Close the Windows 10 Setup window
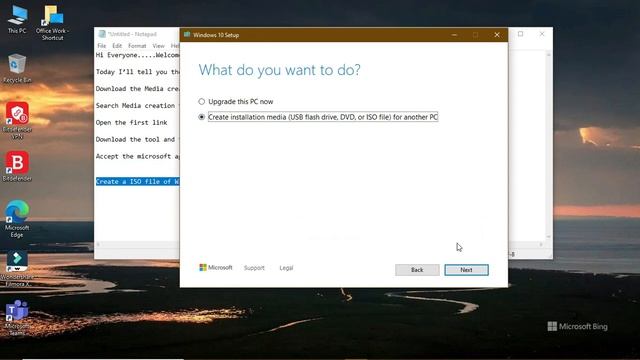Image resolution: width=640 pixels, height=360 pixels. point(497,35)
